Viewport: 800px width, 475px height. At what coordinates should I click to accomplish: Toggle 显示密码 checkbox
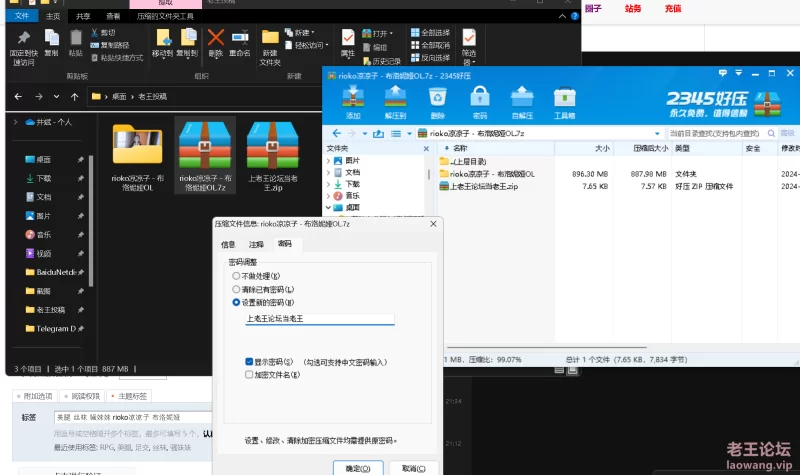pos(249,362)
